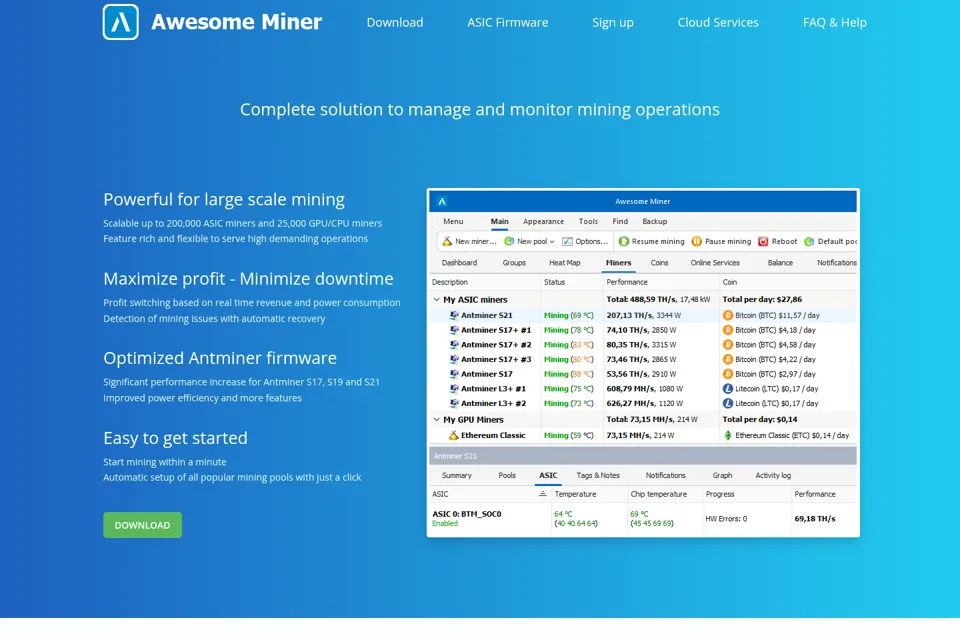Open the Find ribbon tab
Image resolution: width=960 pixels, height=640 pixels.
[x=620, y=222]
